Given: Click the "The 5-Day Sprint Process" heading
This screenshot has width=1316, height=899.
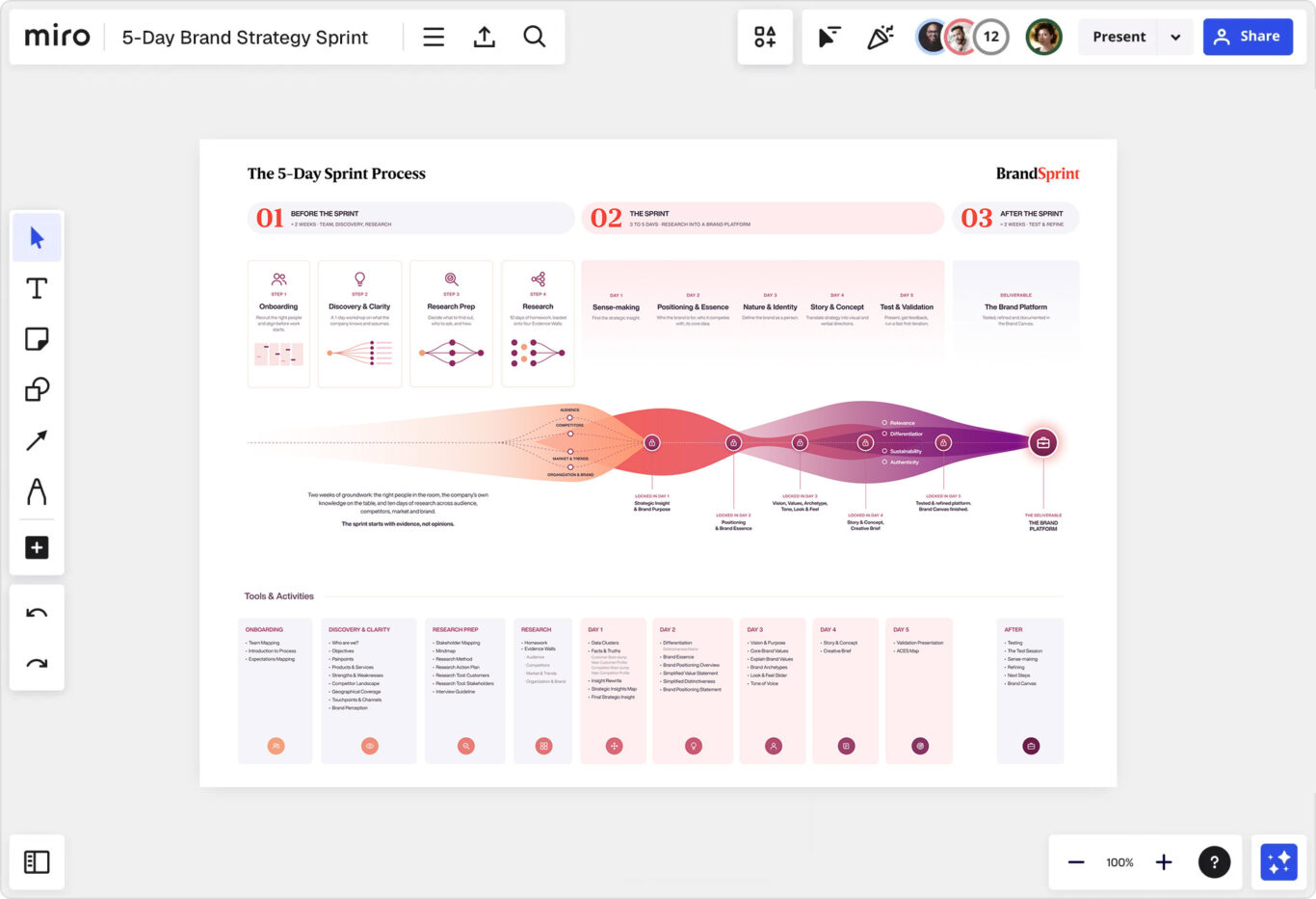Looking at the screenshot, I should (x=336, y=173).
